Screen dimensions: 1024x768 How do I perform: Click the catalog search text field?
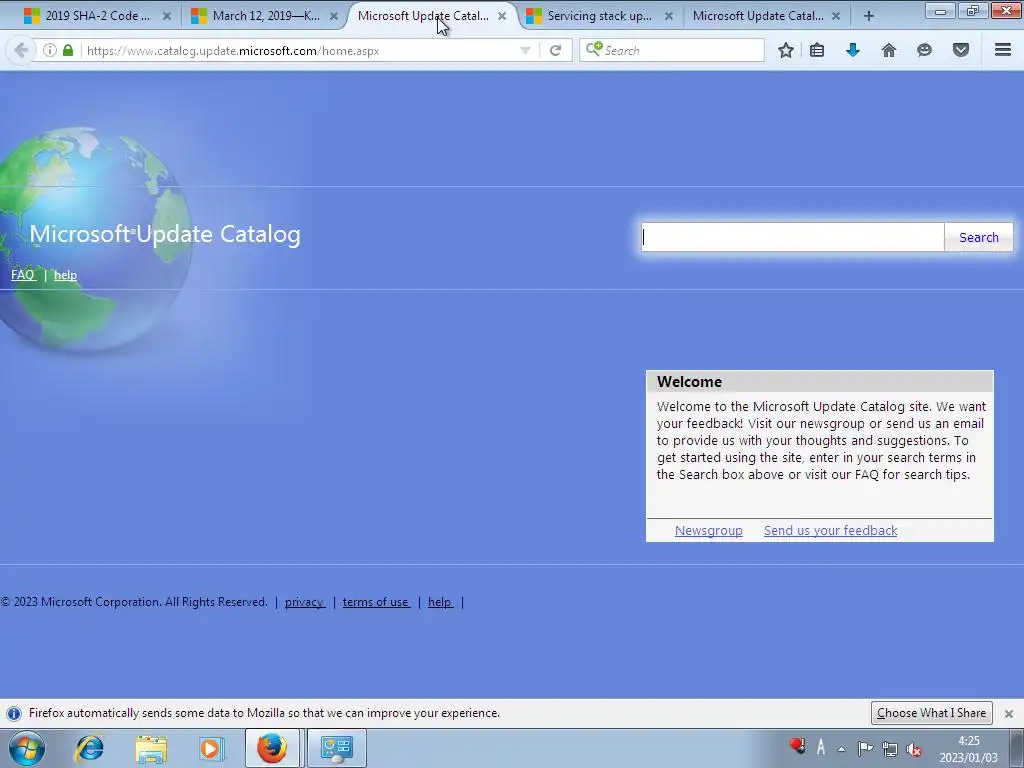793,237
